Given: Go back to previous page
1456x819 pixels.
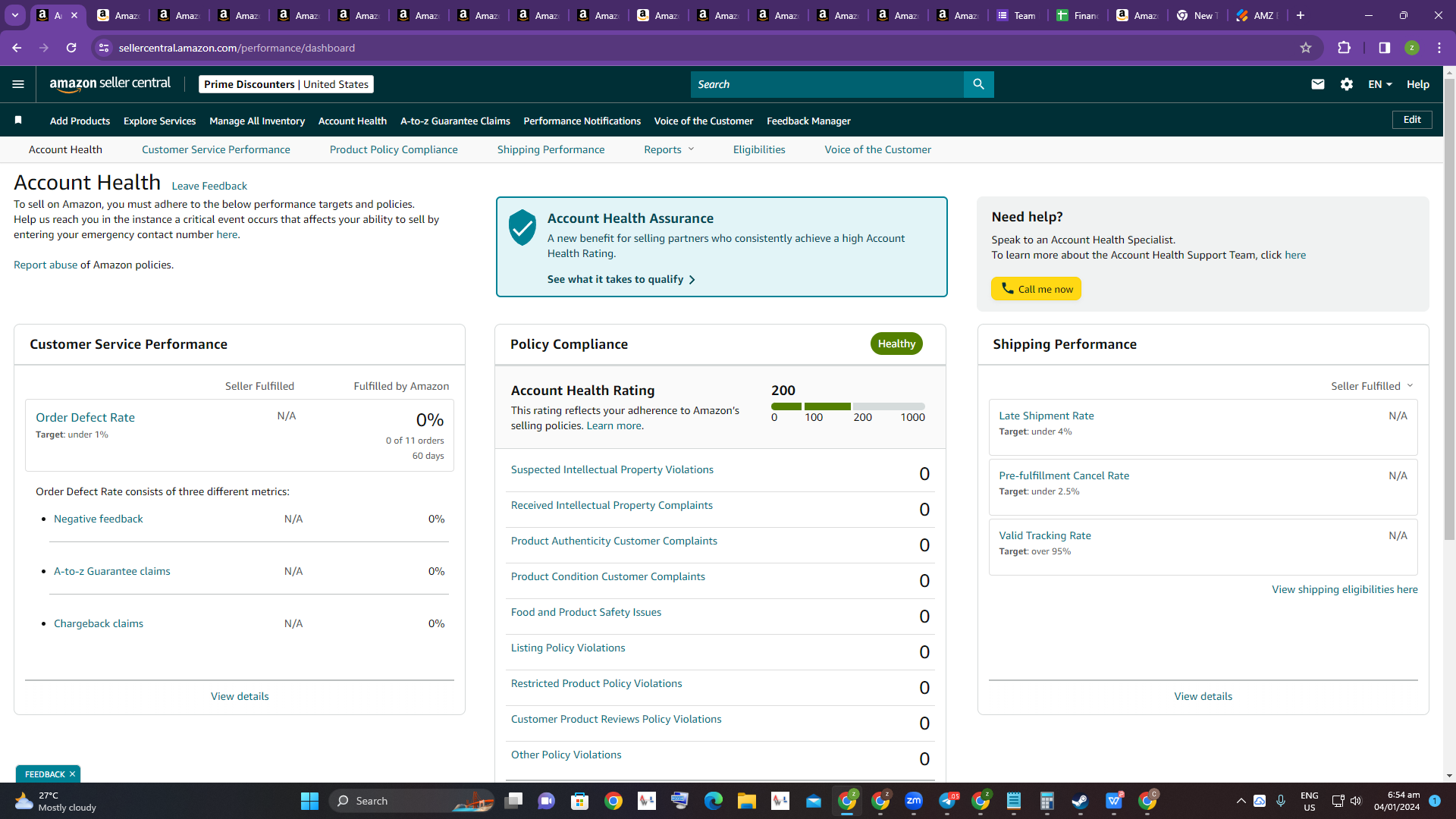Looking at the screenshot, I should coord(17,48).
